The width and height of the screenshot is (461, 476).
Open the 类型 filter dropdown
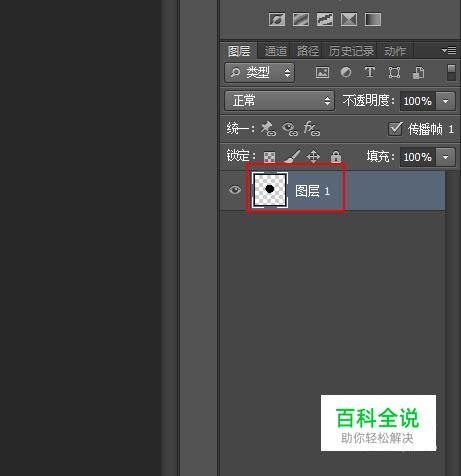tap(259, 72)
